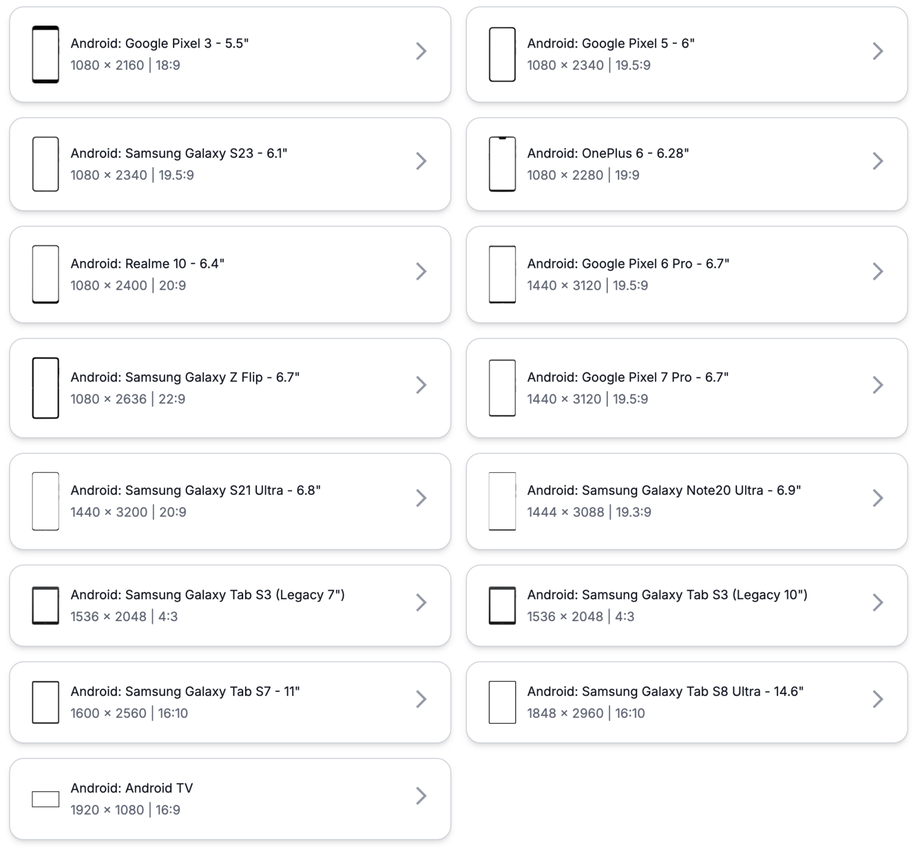Image resolution: width=920 pixels, height=851 pixels.
Task: Open chevron on Galaxy Tab S7 row
Action: [421, 699]
